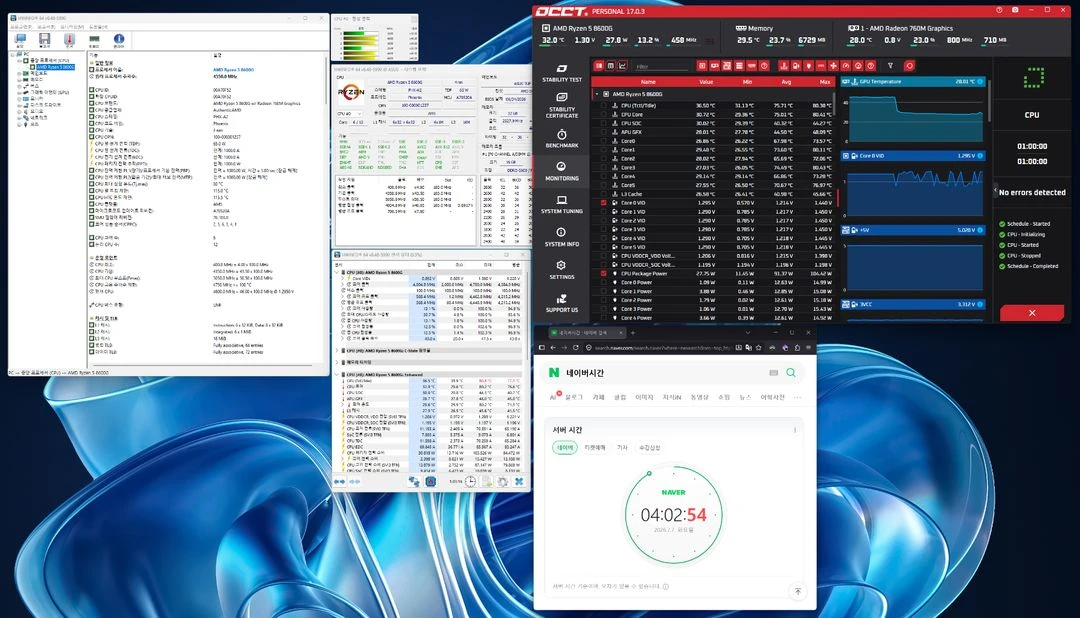Click scroll-to-top button on Naver page
Screen dimensions: 1080x618
pyautogui.click(x=798, y=591)
